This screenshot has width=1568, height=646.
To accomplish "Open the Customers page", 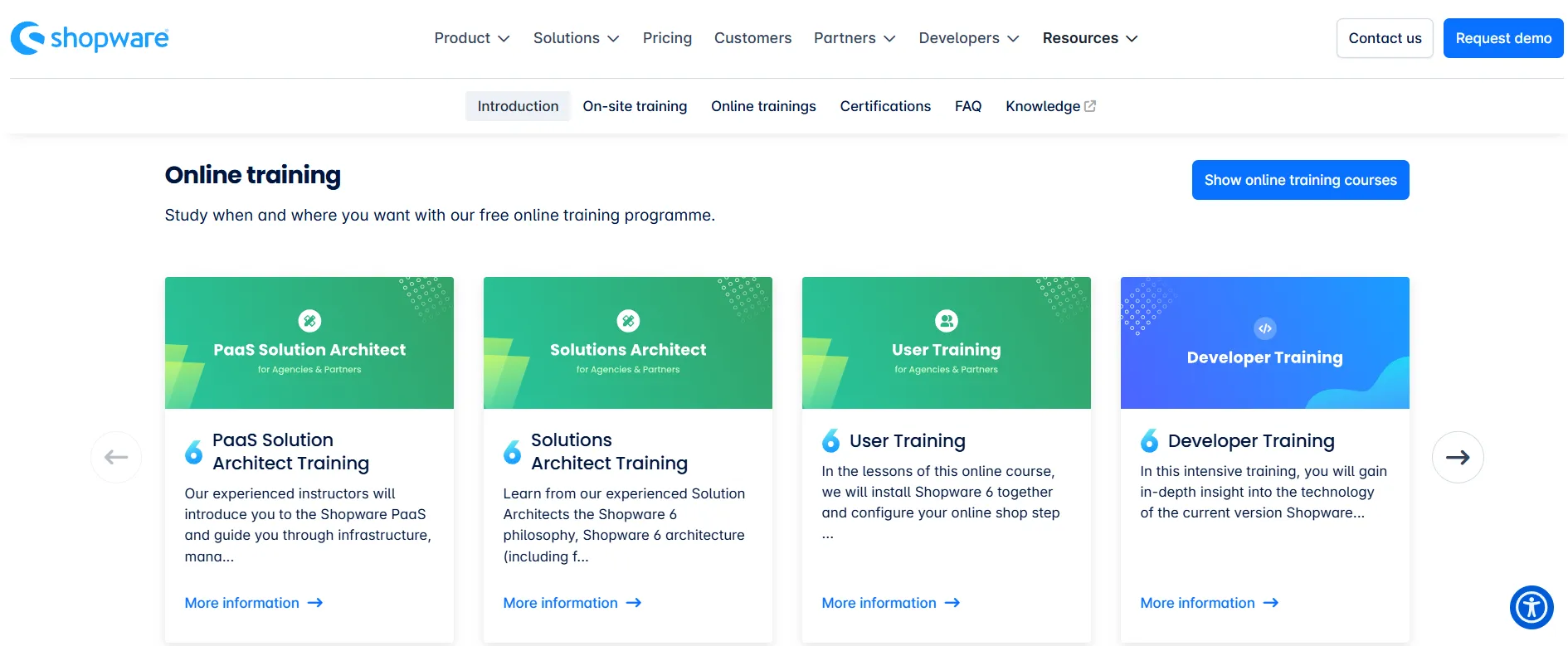I will point(752,38).
